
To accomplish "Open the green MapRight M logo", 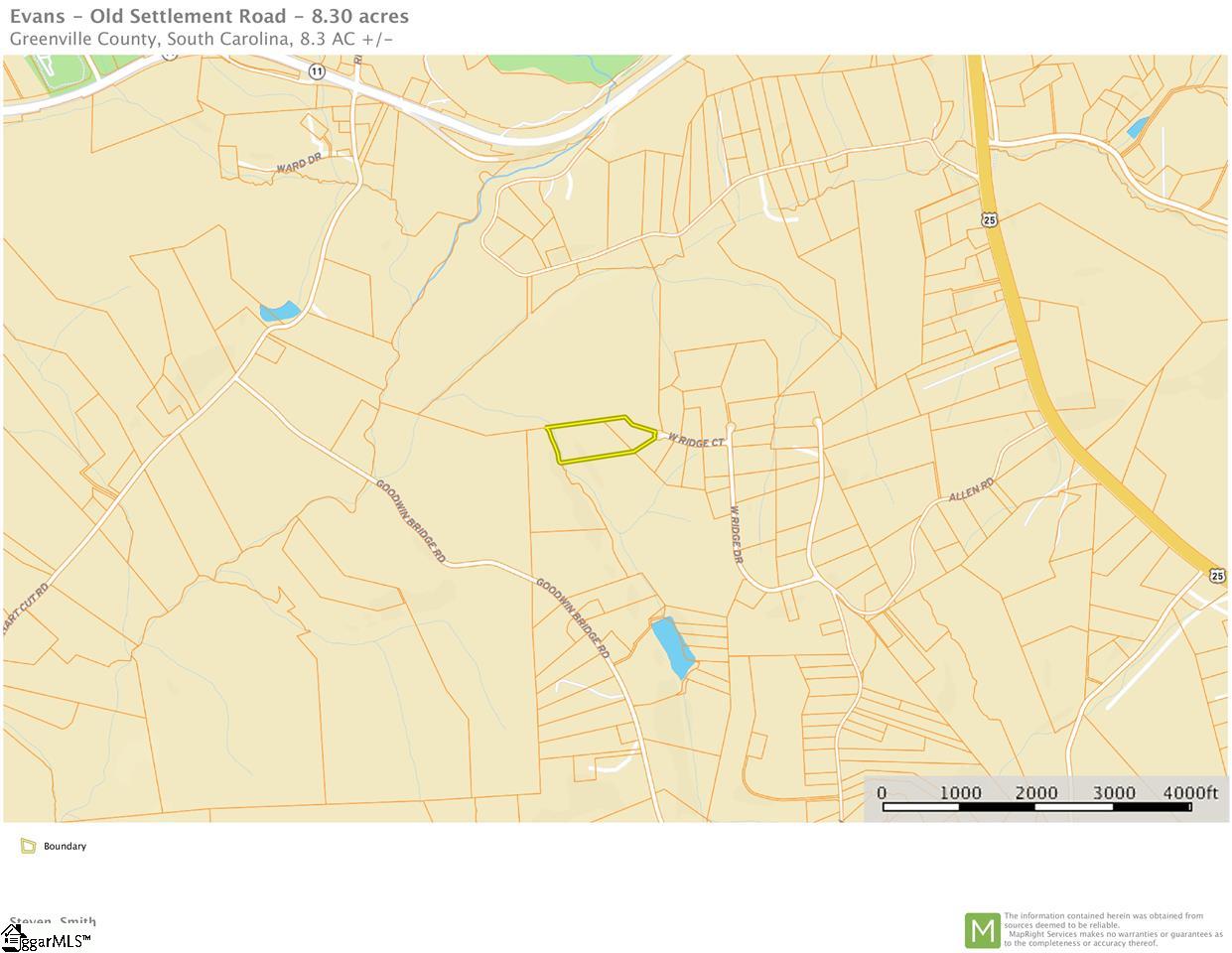I will tap(983, 930).
